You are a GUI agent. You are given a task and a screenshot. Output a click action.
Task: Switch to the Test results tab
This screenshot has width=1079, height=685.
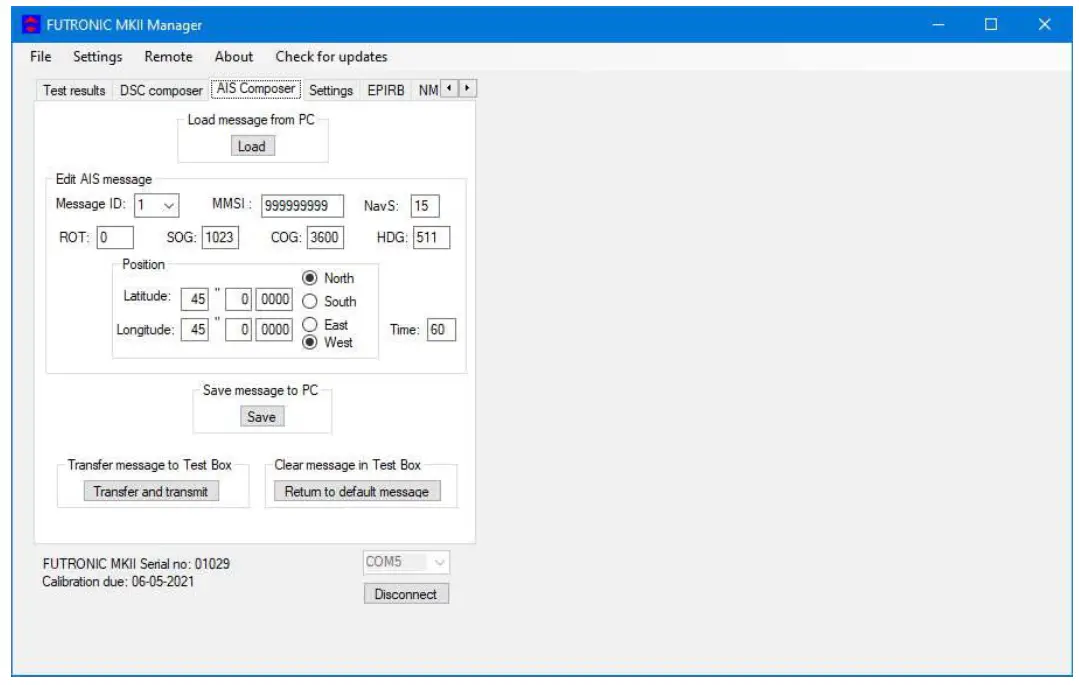pyautogui.click(x=74, y=90)
